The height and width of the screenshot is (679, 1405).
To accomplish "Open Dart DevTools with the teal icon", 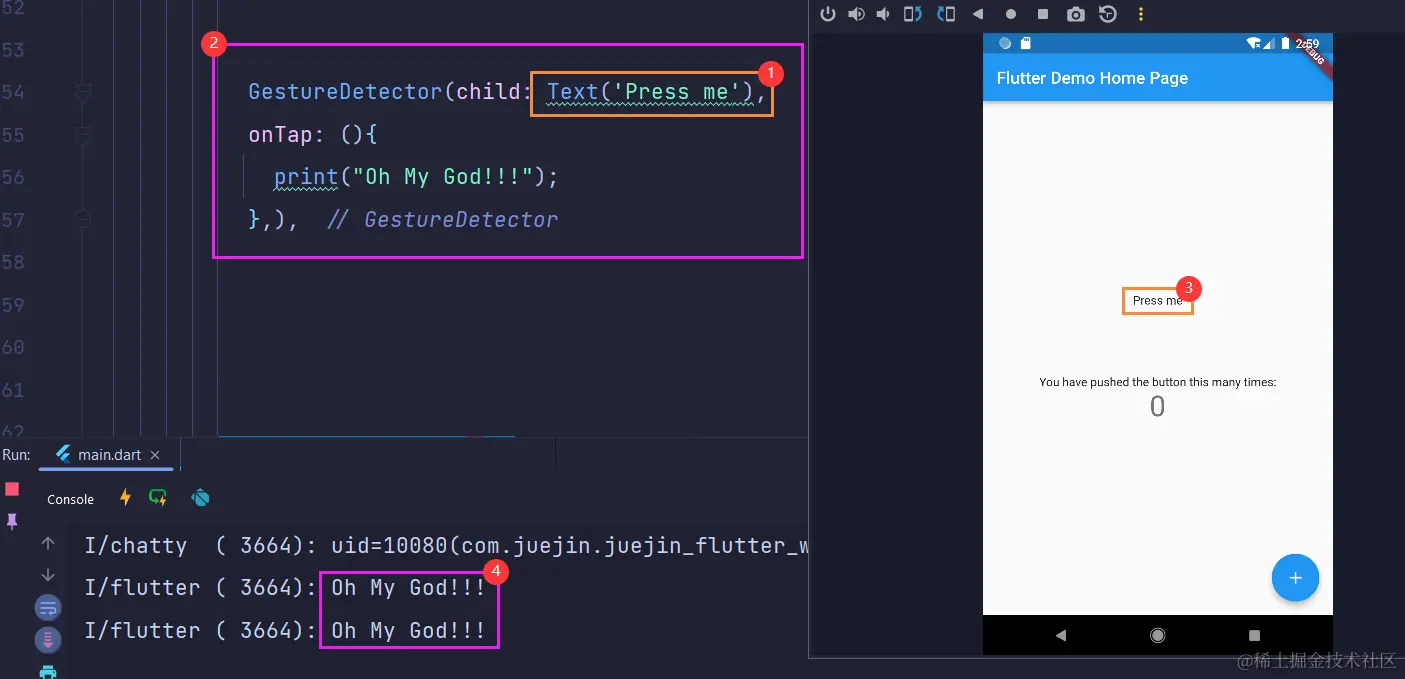I will click(x=200, y=497).
